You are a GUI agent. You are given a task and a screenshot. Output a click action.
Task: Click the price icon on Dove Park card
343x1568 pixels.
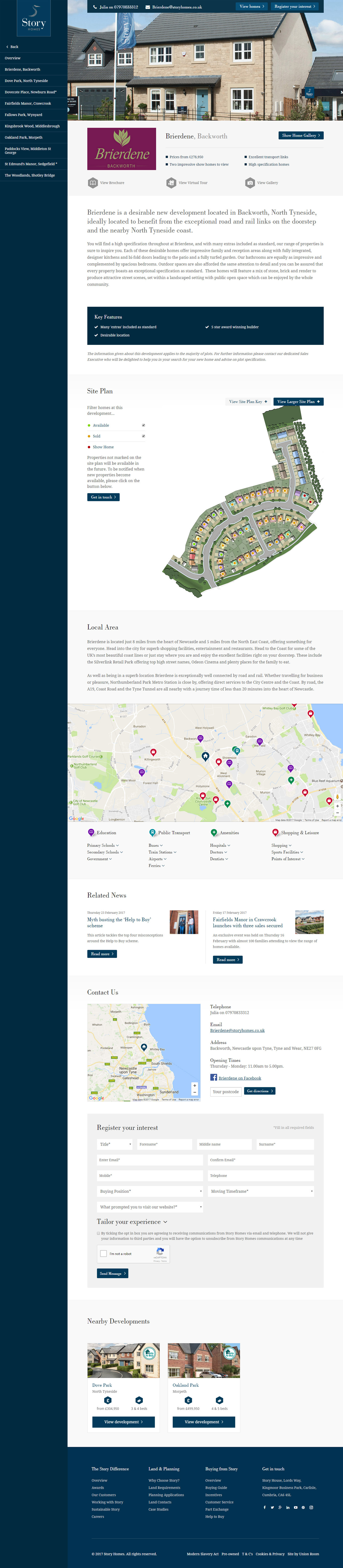coord(108,1400)
